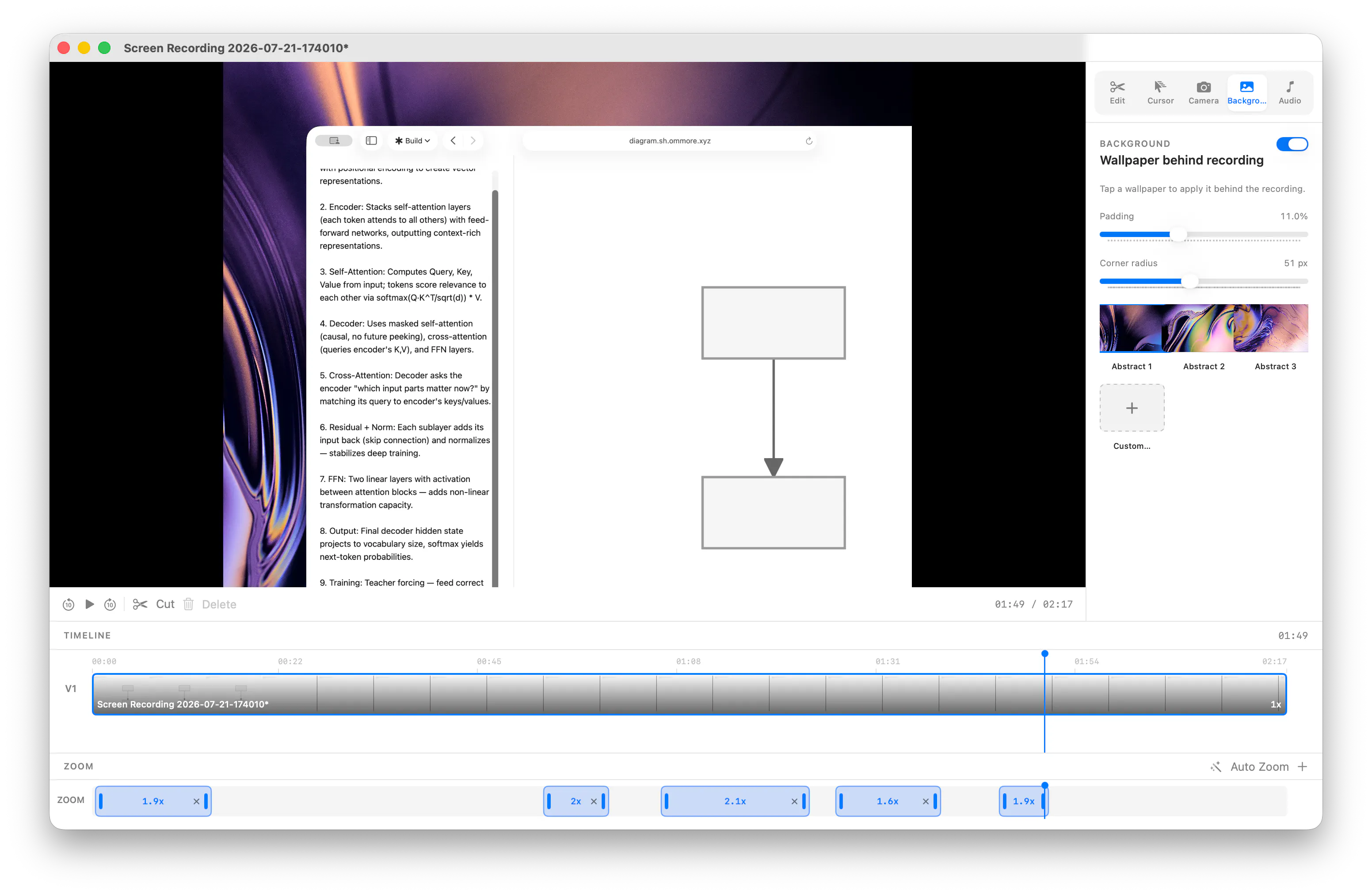
Task: Play the recording
Action: 89,604
